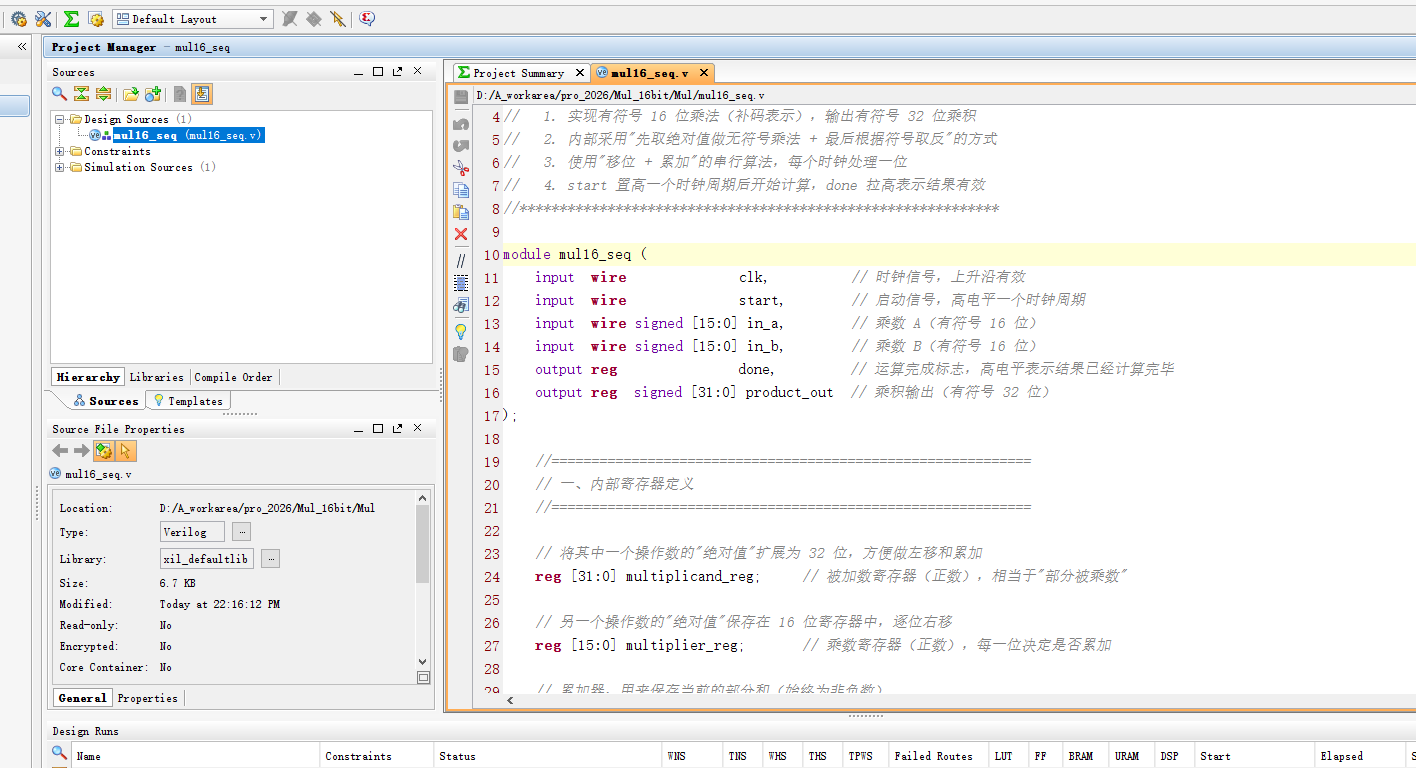Float the Sources panel with its pop-out icon
Viewport: 1416px width, 768px height.
point(397,72)
